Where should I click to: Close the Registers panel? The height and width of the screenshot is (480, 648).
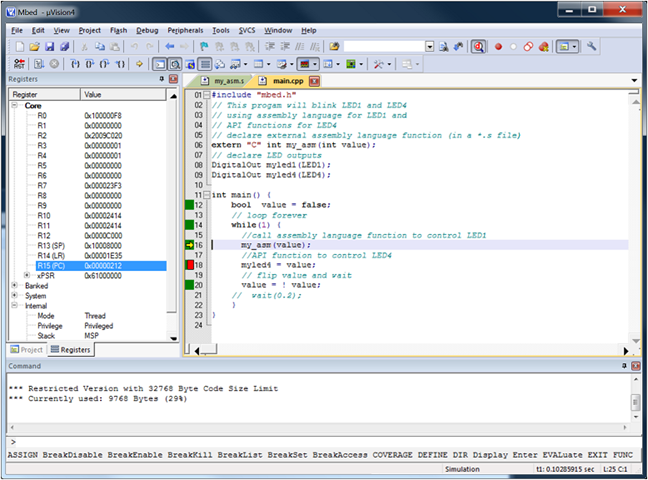[x=174, y=79]
